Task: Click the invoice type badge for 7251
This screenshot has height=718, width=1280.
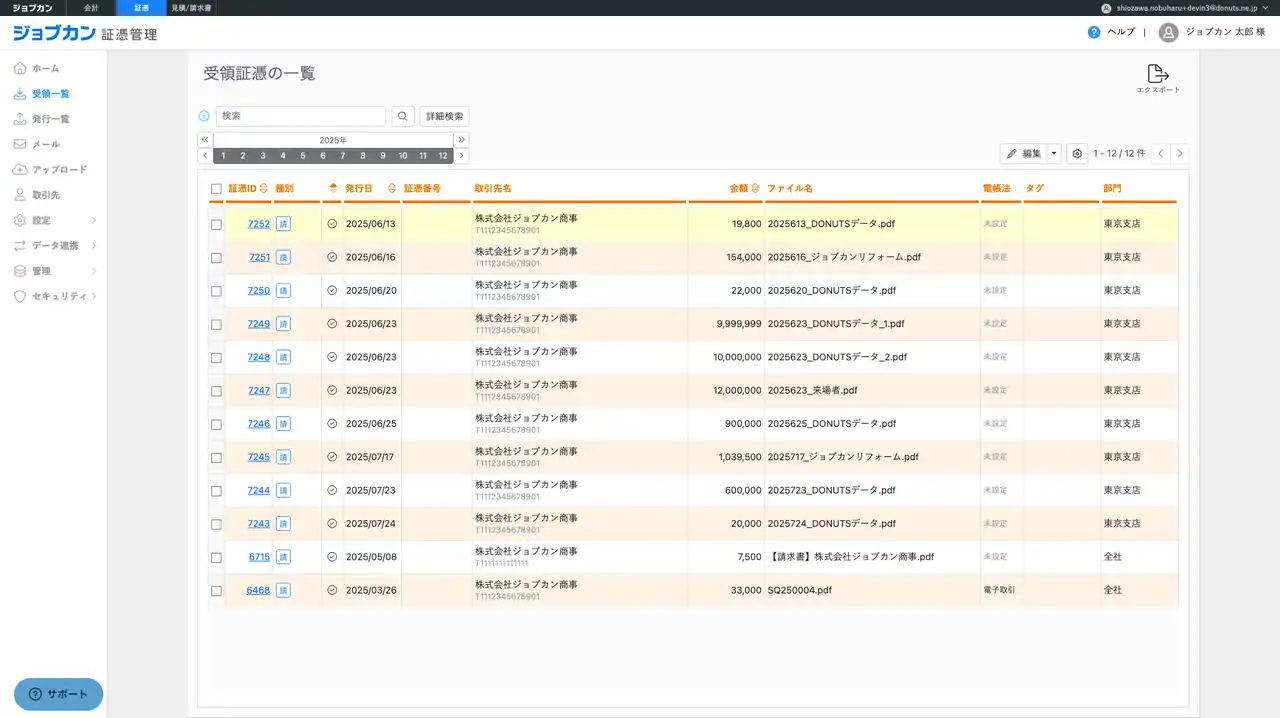Action: pos(283,257)
